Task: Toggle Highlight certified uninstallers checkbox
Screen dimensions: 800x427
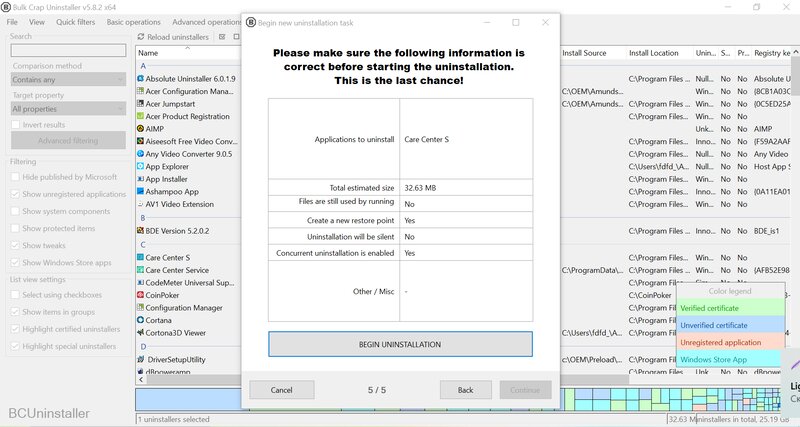Action: tap(15, 329)
